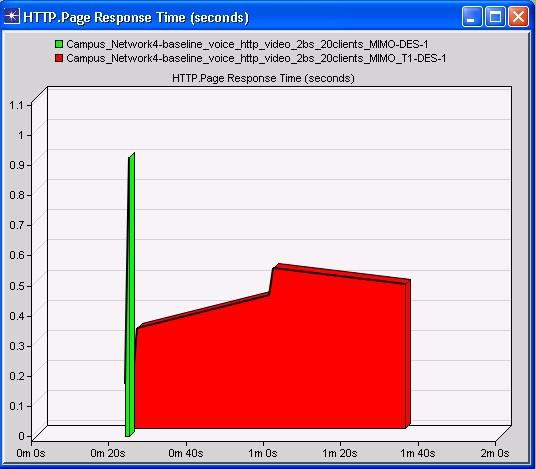Click the y-axis label 1

pyautogui.click(x=21, y=135)
